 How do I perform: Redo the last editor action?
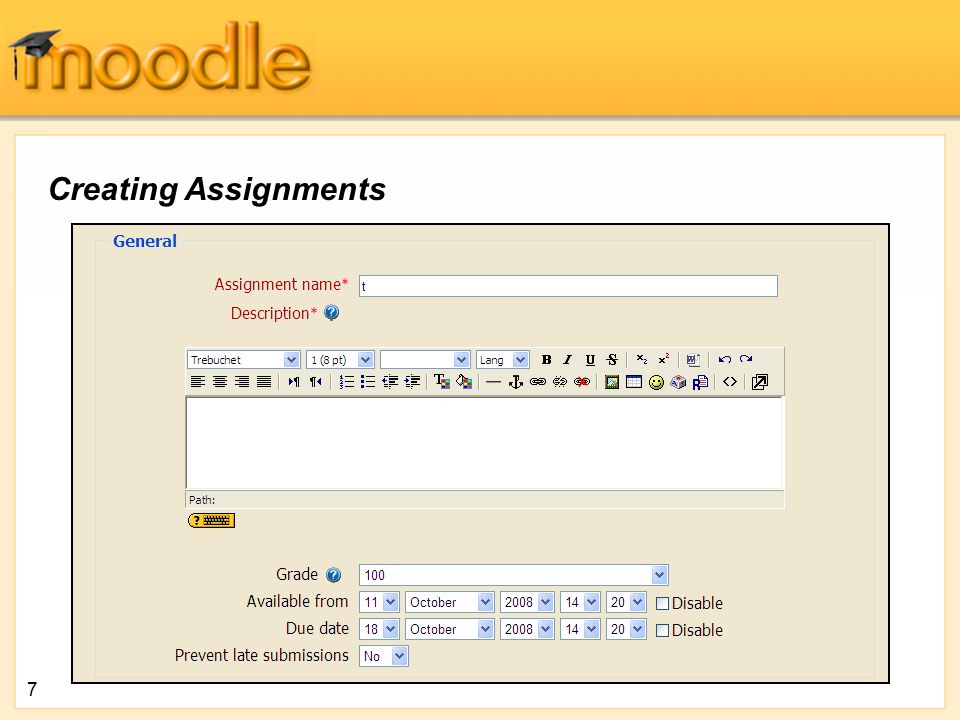click(746, 360)
